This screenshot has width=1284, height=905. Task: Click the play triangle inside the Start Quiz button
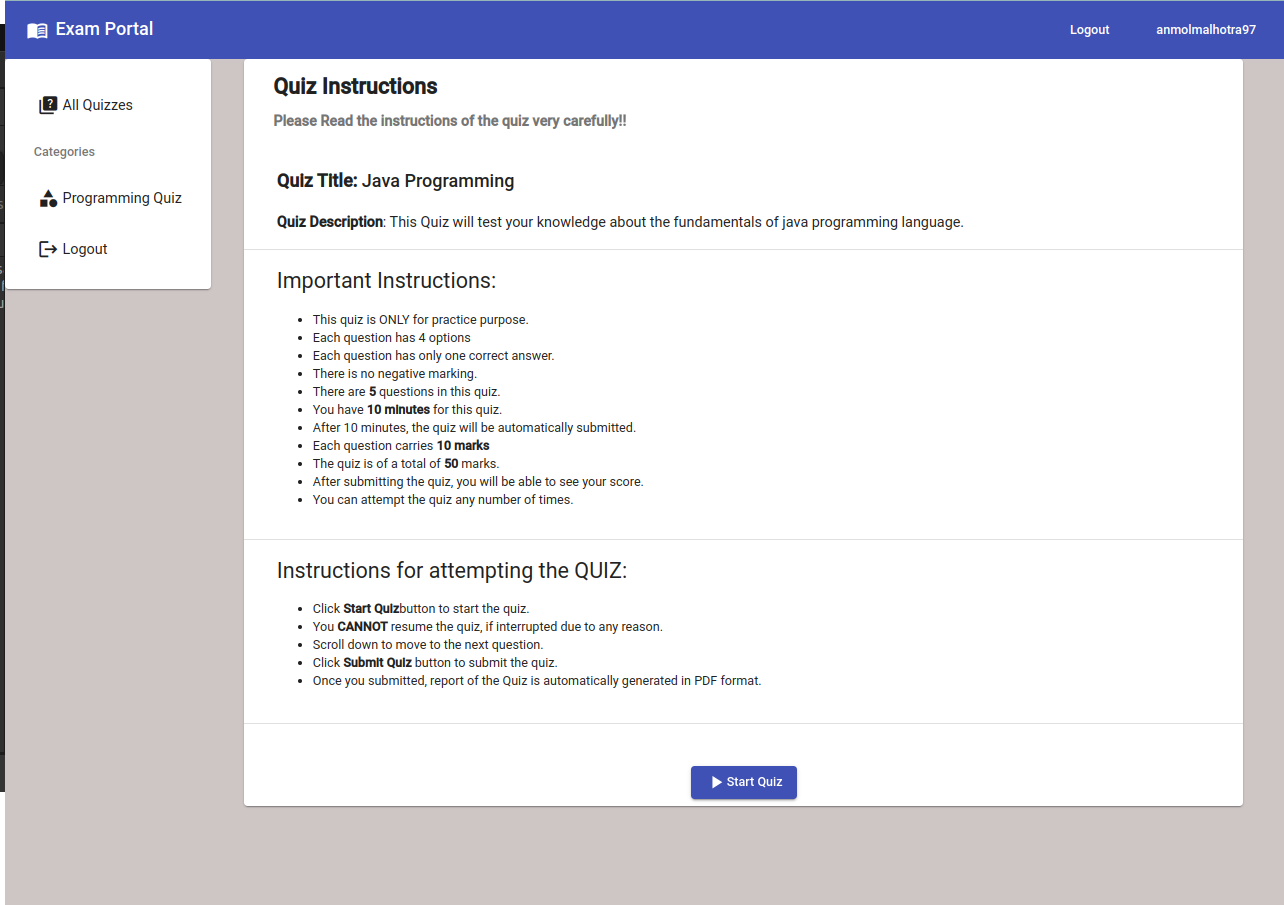[716, 782]
